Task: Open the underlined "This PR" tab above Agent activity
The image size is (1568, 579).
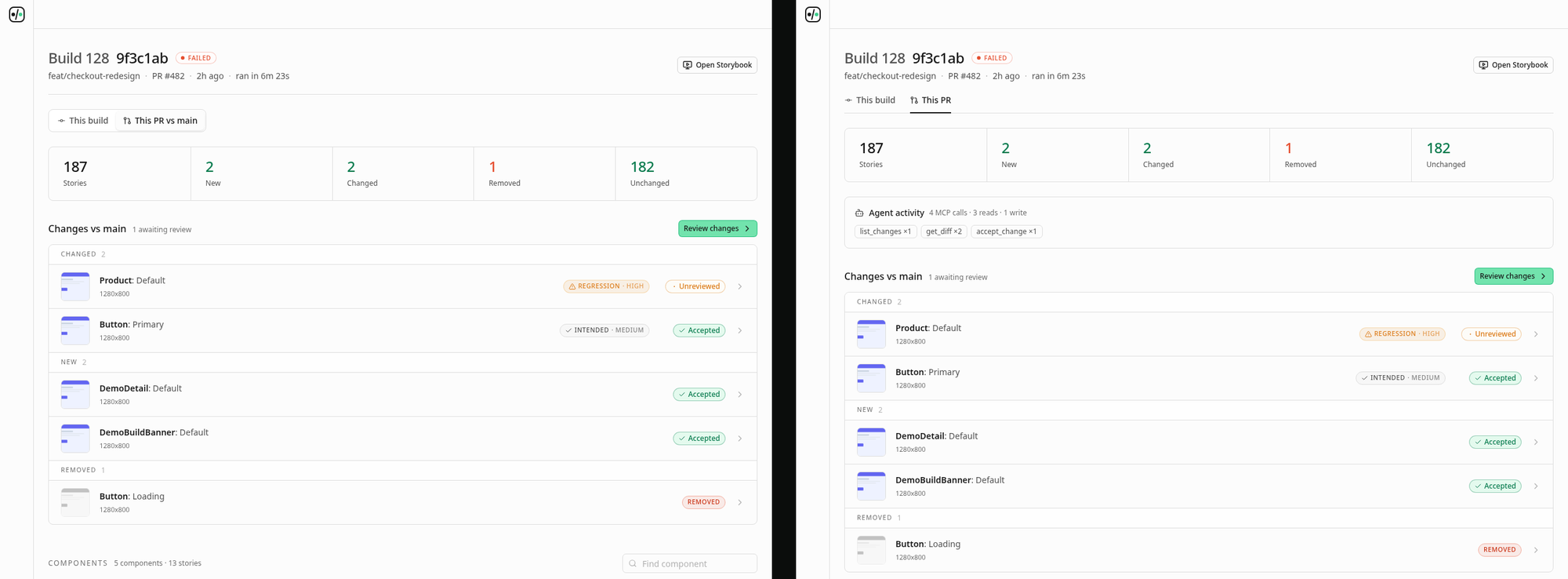Action: [x=931, y=100]
